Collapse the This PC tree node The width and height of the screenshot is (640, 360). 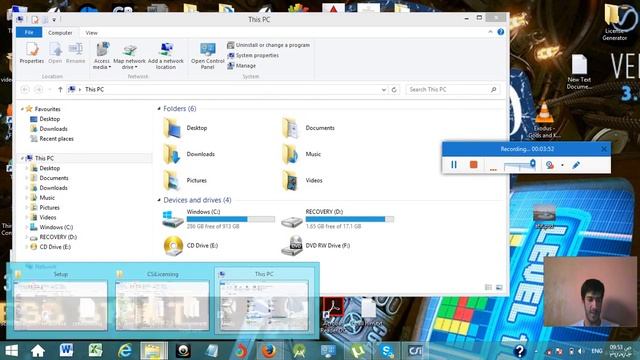22,158
